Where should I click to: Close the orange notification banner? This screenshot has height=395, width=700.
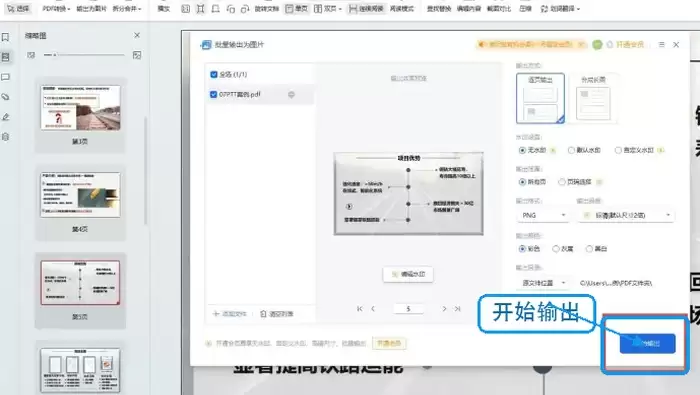pos(581,45)
